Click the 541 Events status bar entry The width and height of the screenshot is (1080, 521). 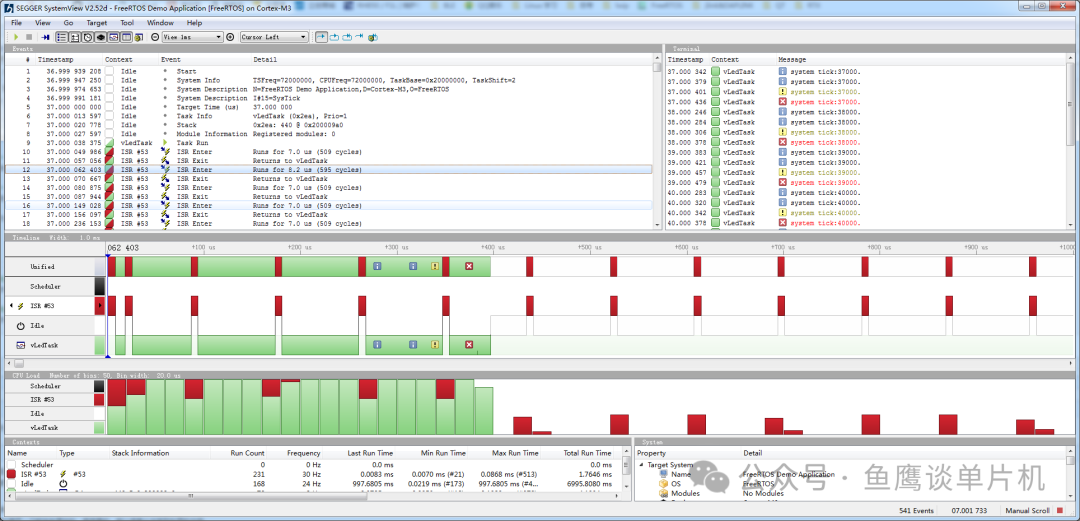click(x=915, y=511)
